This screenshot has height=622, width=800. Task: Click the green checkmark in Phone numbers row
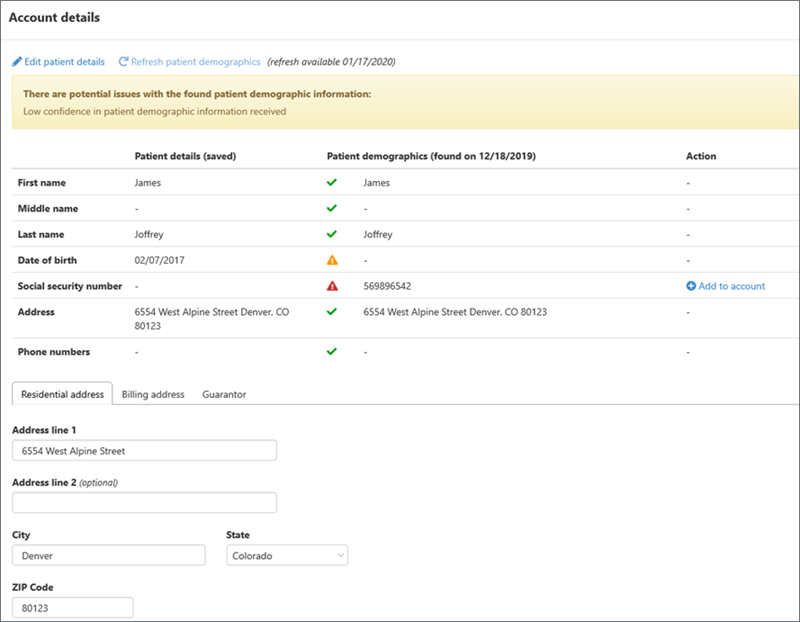click(x=332, y=351)
